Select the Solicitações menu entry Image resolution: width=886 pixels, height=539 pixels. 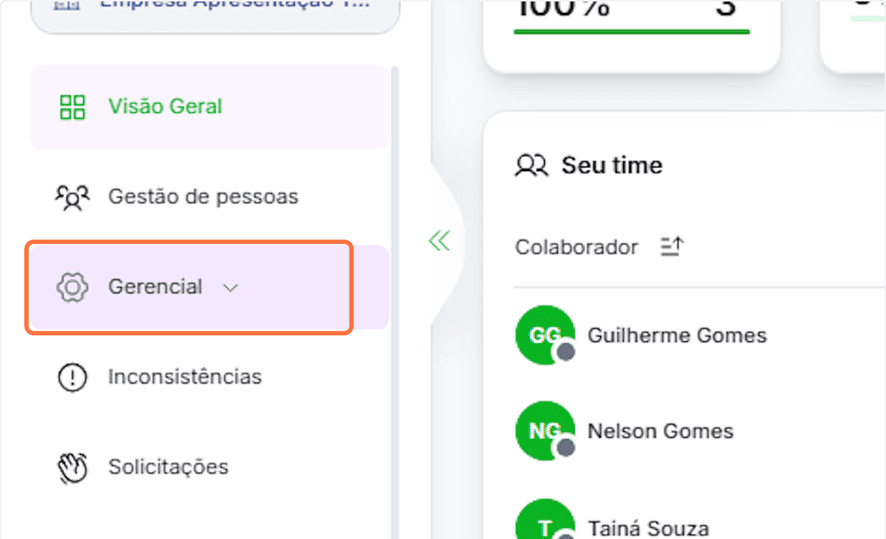pyautogui.click(x=168, y=467)
